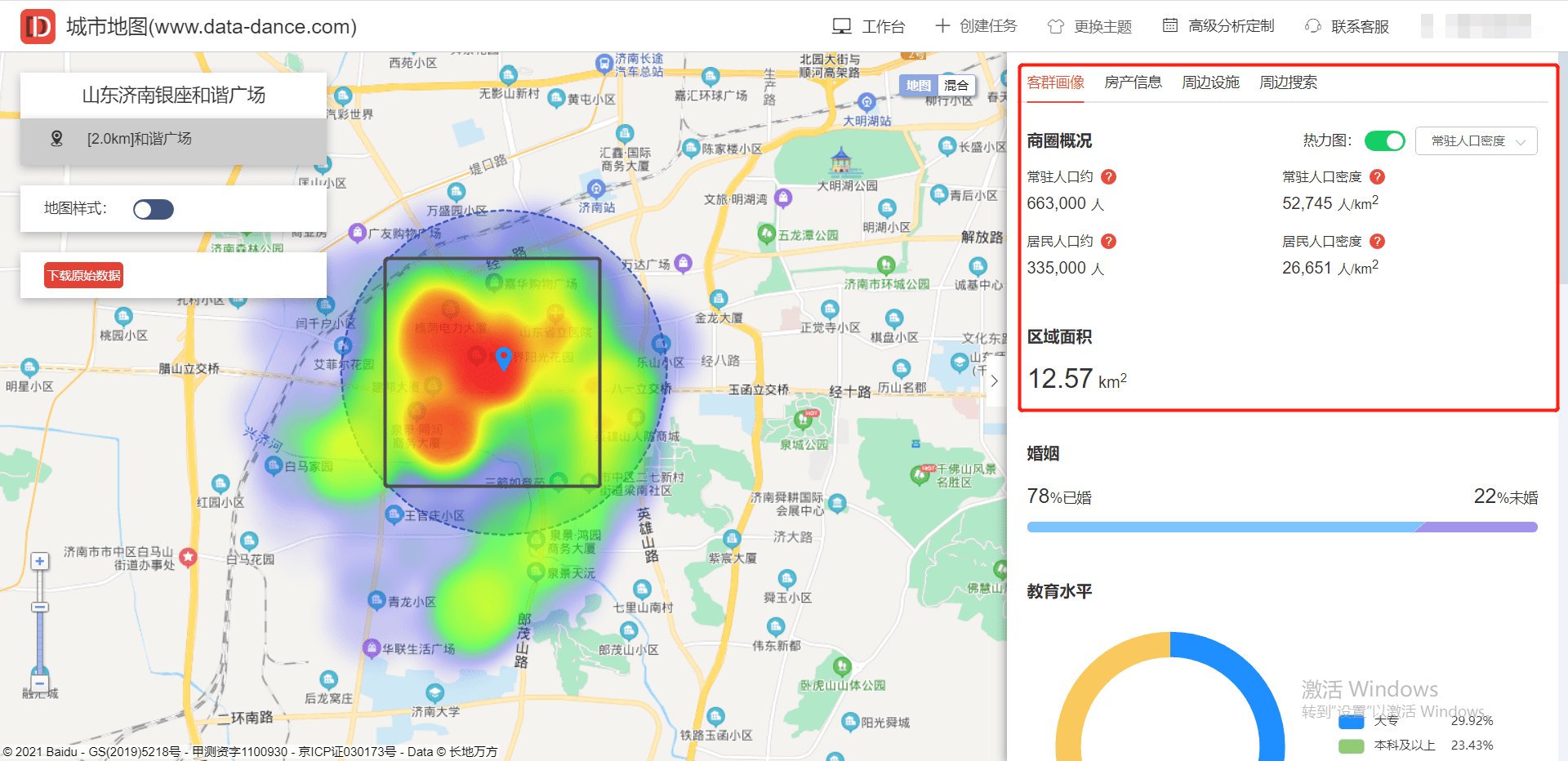This screenshot has width=1568, height=761.
Task: Click location pin icon beside 和谐广场
Action: click(56, 139)
